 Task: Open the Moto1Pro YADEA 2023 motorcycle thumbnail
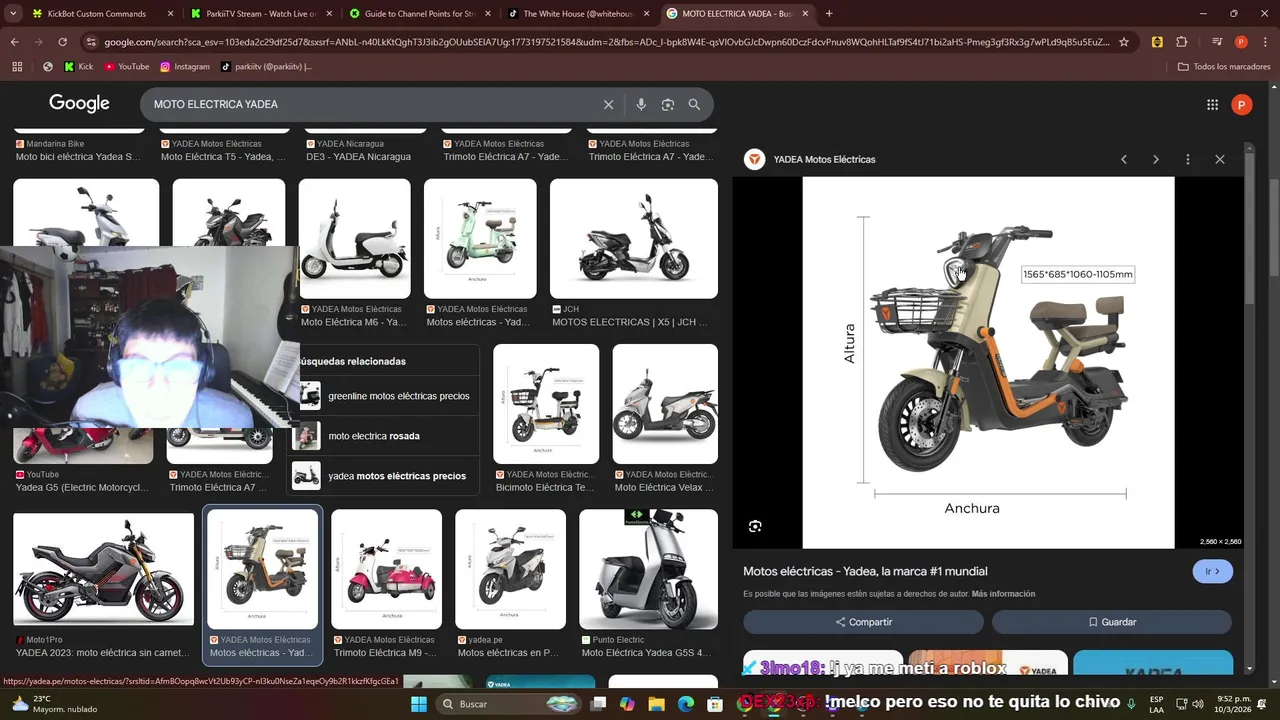point(103,570)
